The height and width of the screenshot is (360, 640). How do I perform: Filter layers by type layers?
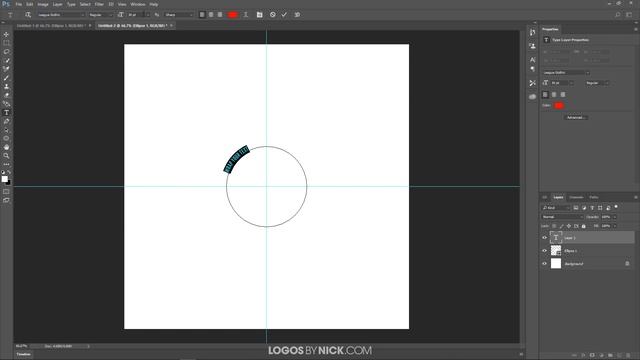click(x=592, y=208)
